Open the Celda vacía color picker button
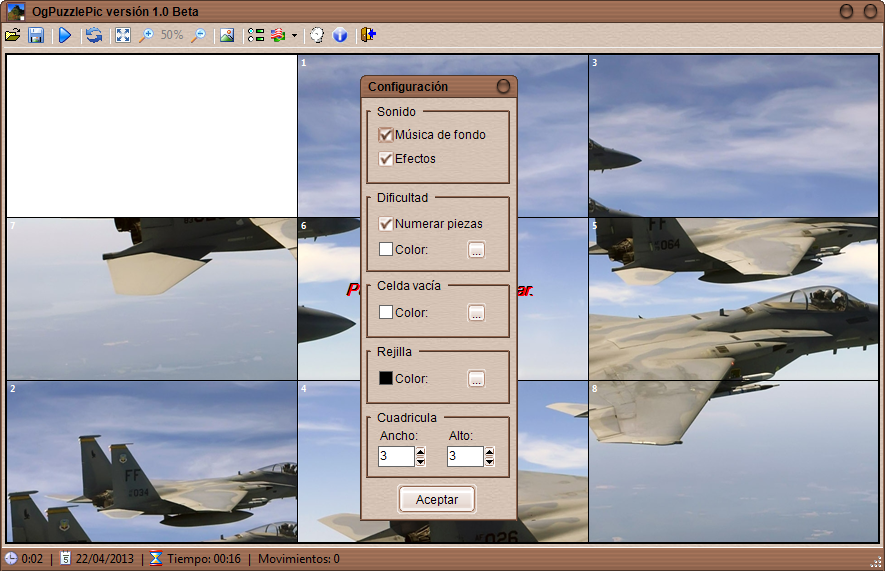Viewport: 885px width, 571px height. point(476,313)
